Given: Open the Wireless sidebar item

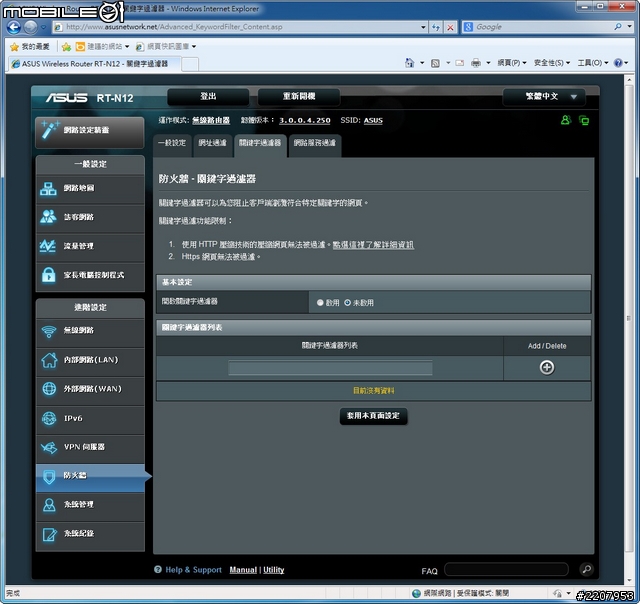Looking at the screenshot, I should pos(90,331).
